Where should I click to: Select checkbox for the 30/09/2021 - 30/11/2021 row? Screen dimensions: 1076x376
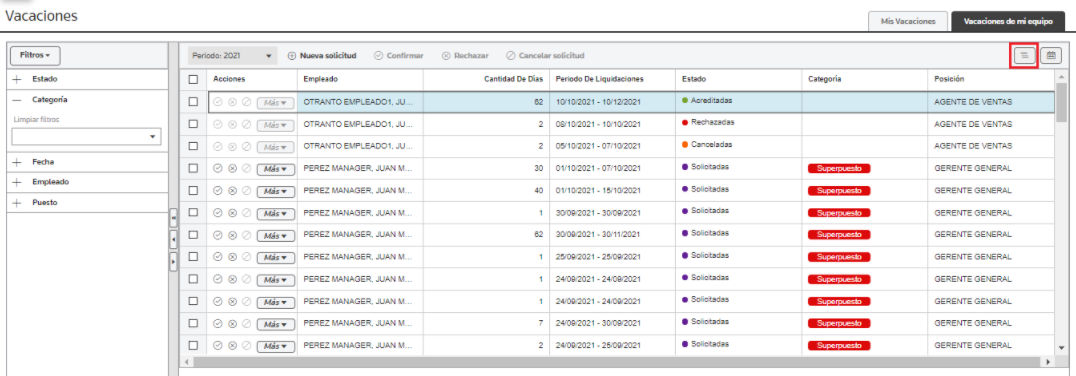(x=194, y=235)
